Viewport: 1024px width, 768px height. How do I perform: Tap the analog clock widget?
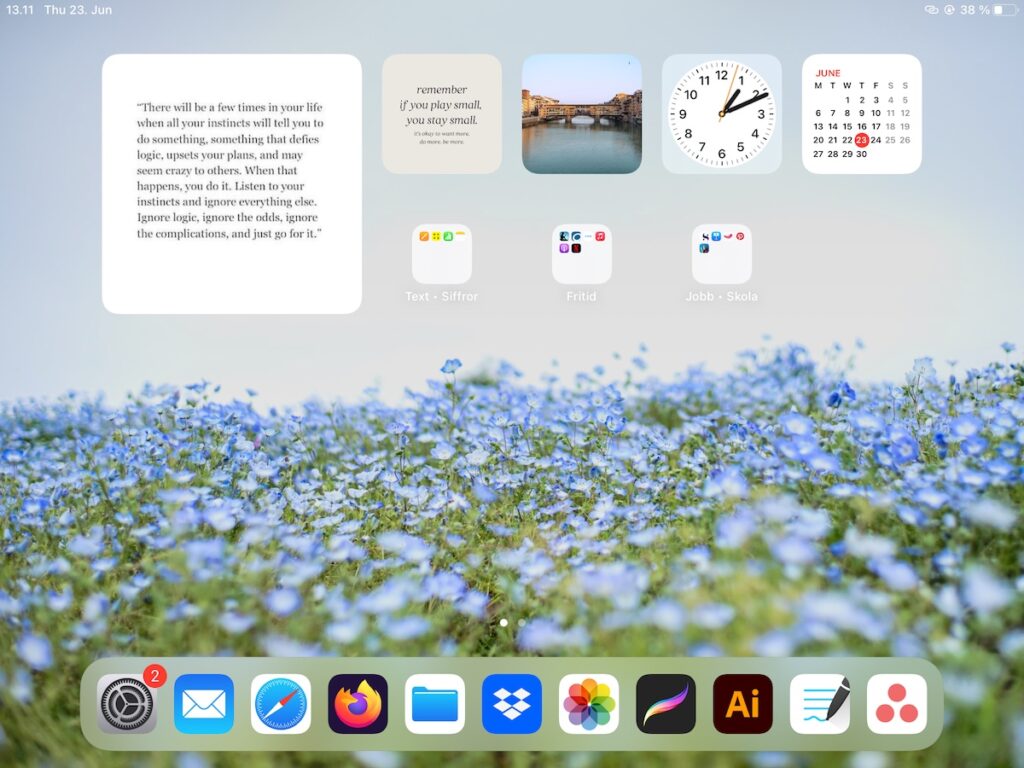click(x=722, y=112)
